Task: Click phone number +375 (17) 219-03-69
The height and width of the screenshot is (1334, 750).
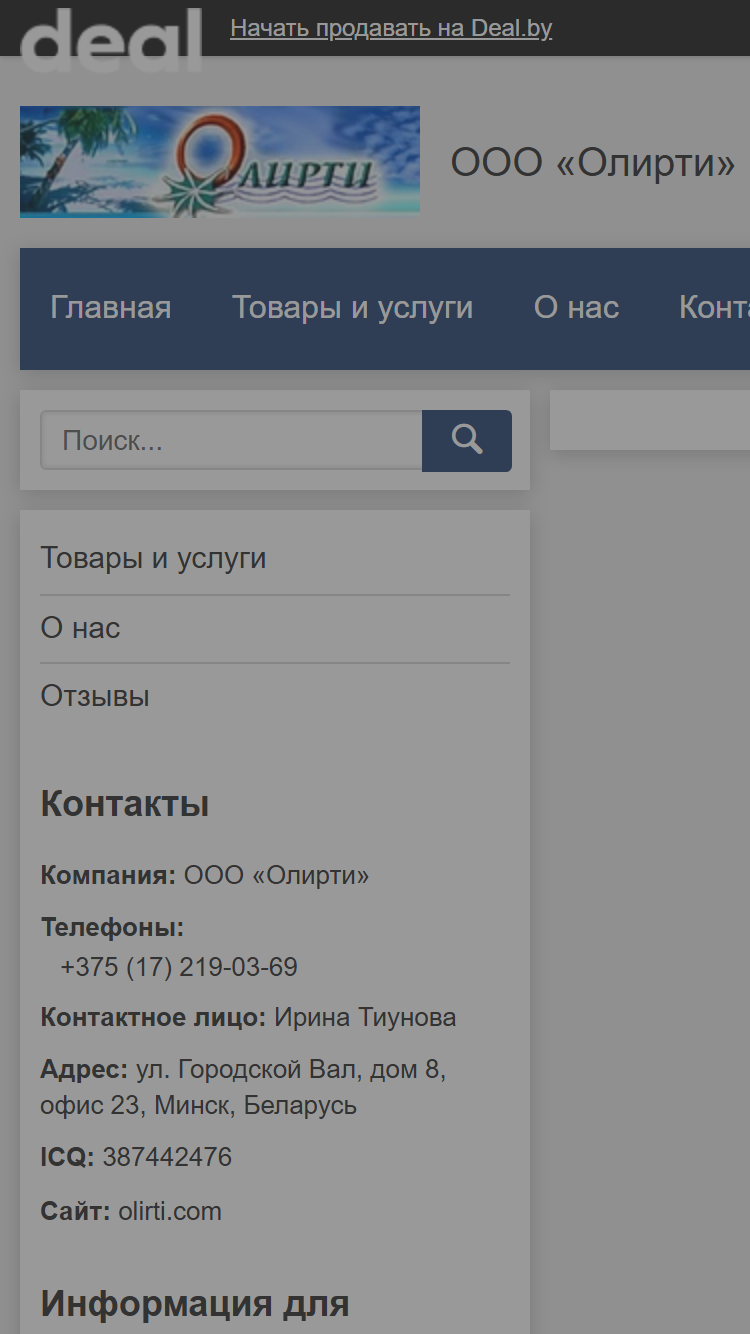Action: [x=179, y=968]
